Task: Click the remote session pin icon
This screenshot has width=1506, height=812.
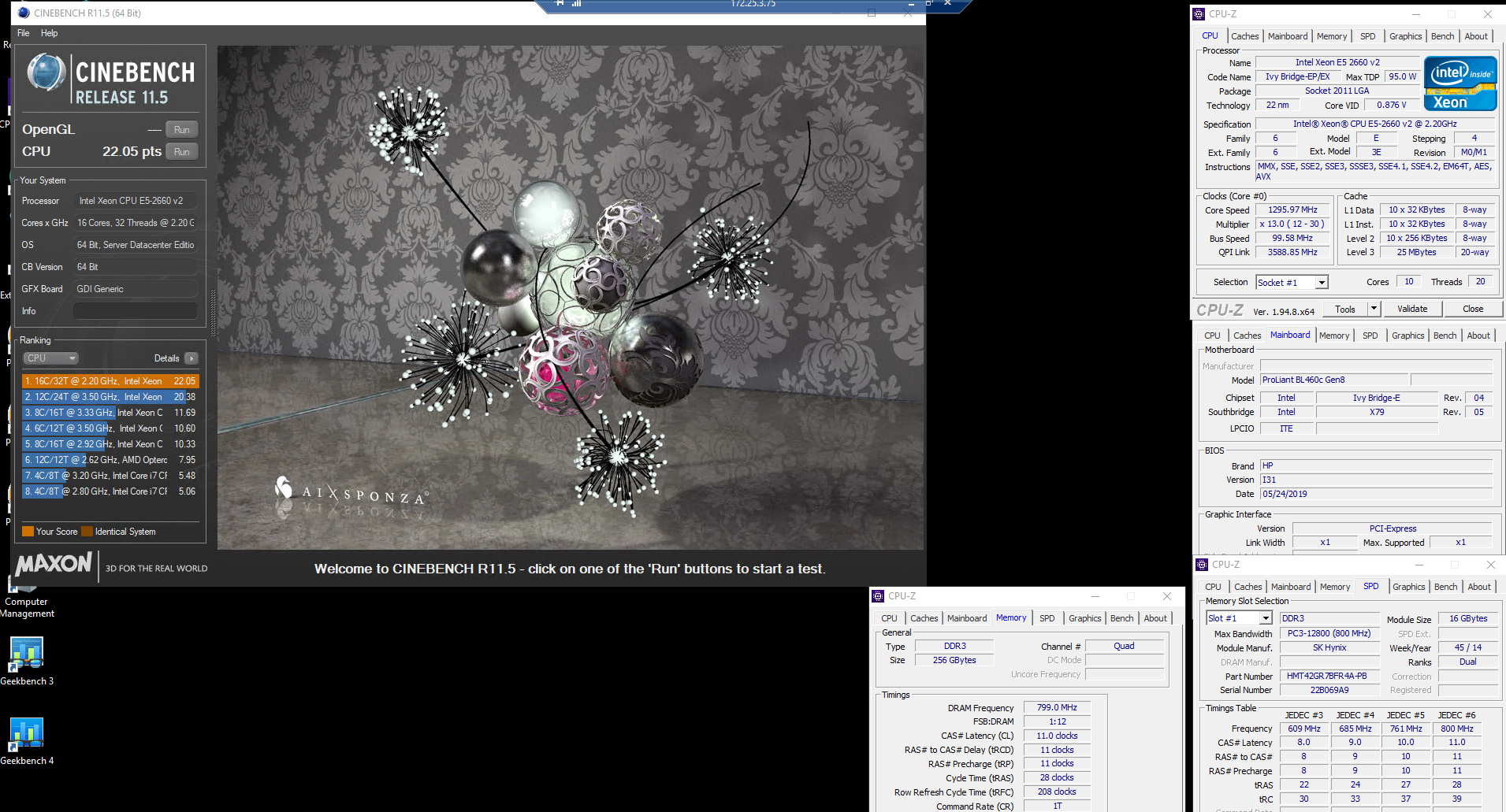Action: point(560,4)
